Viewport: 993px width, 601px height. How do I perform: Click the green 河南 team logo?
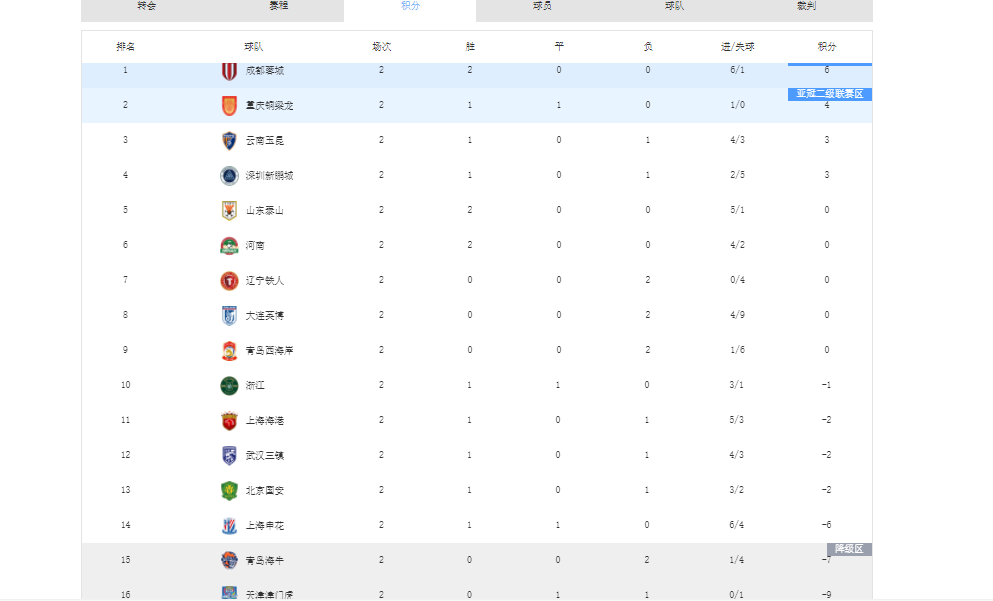229,245
